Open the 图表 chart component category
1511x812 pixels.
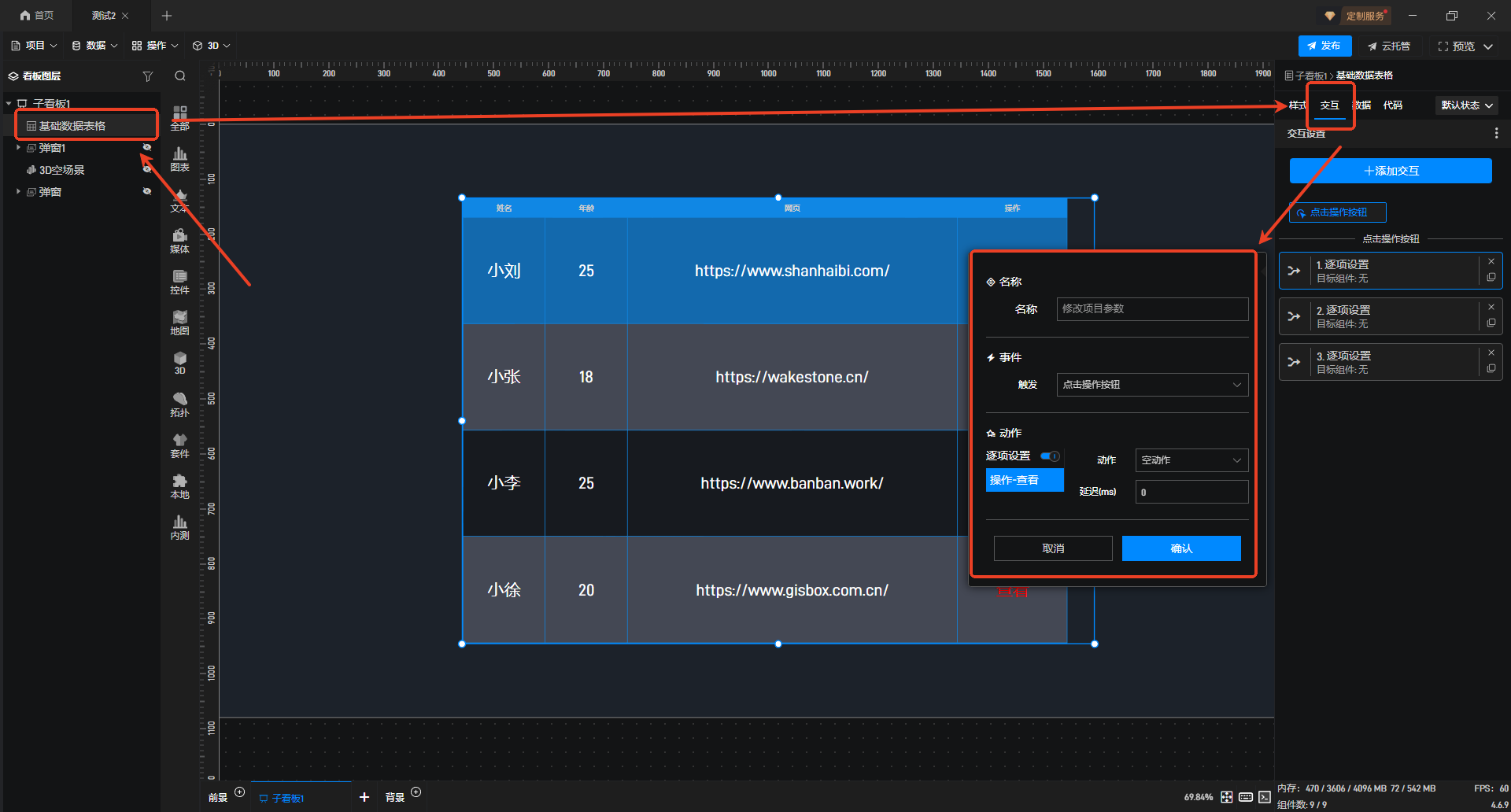[x=179, y=158]
